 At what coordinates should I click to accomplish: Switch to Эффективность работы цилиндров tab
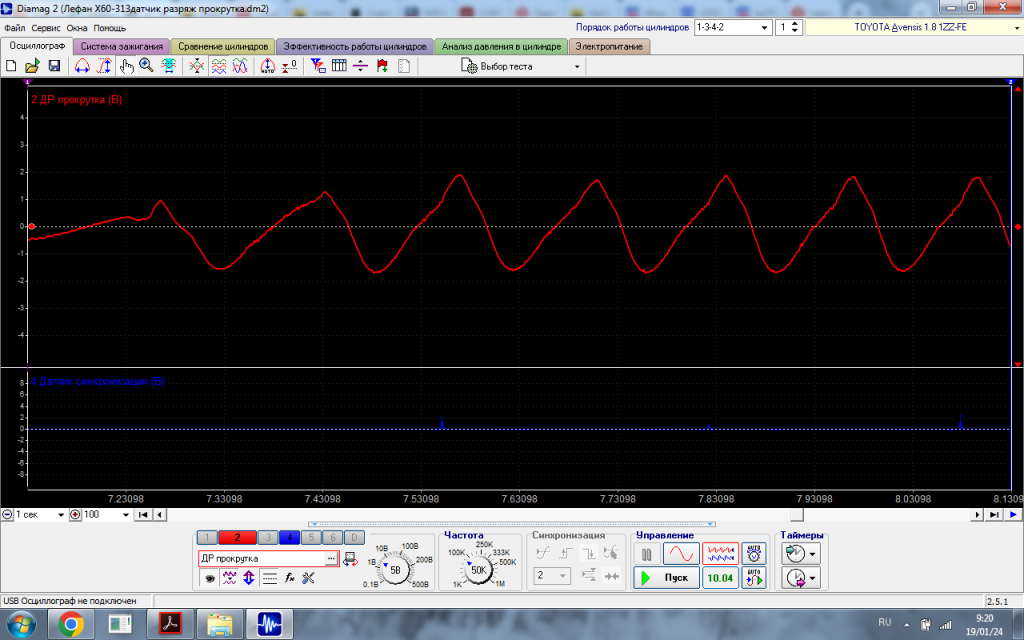[355, 46]
